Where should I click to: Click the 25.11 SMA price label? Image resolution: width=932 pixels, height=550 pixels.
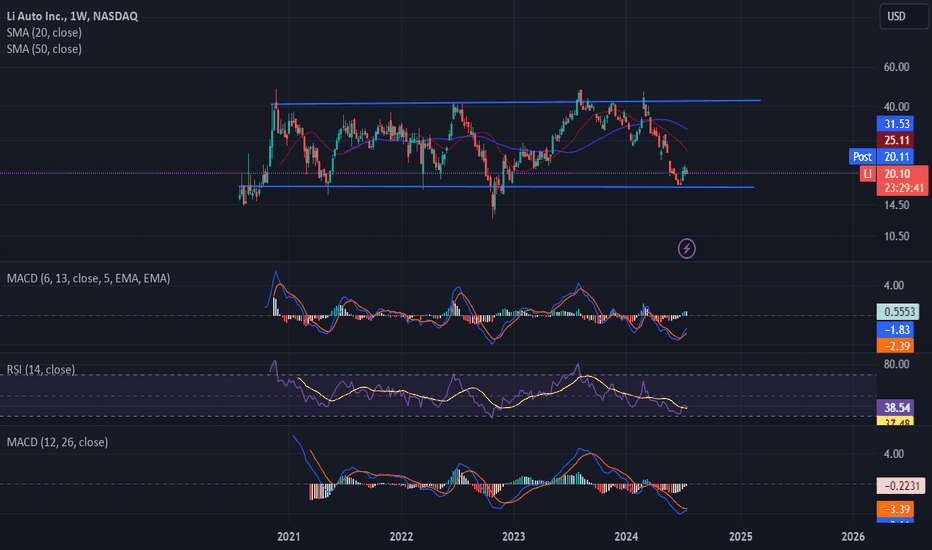point(897,140)
